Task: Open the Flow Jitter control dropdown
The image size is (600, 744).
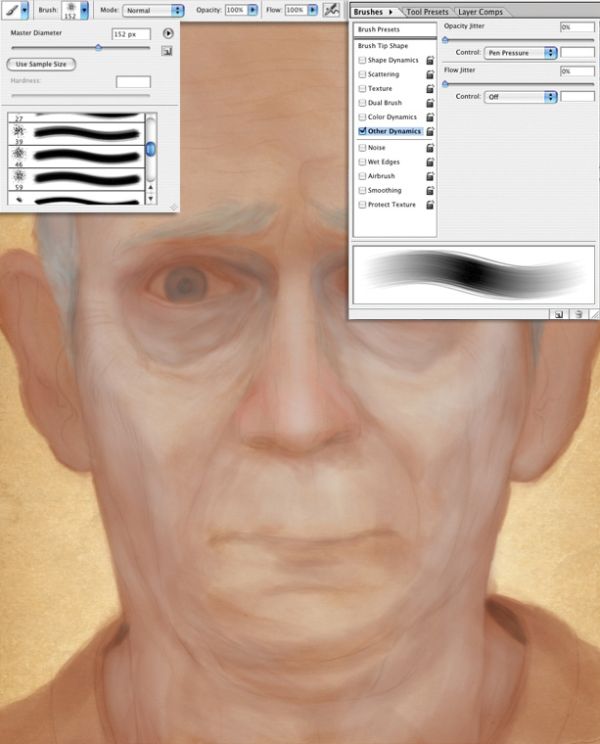Action: pos(520,97)
